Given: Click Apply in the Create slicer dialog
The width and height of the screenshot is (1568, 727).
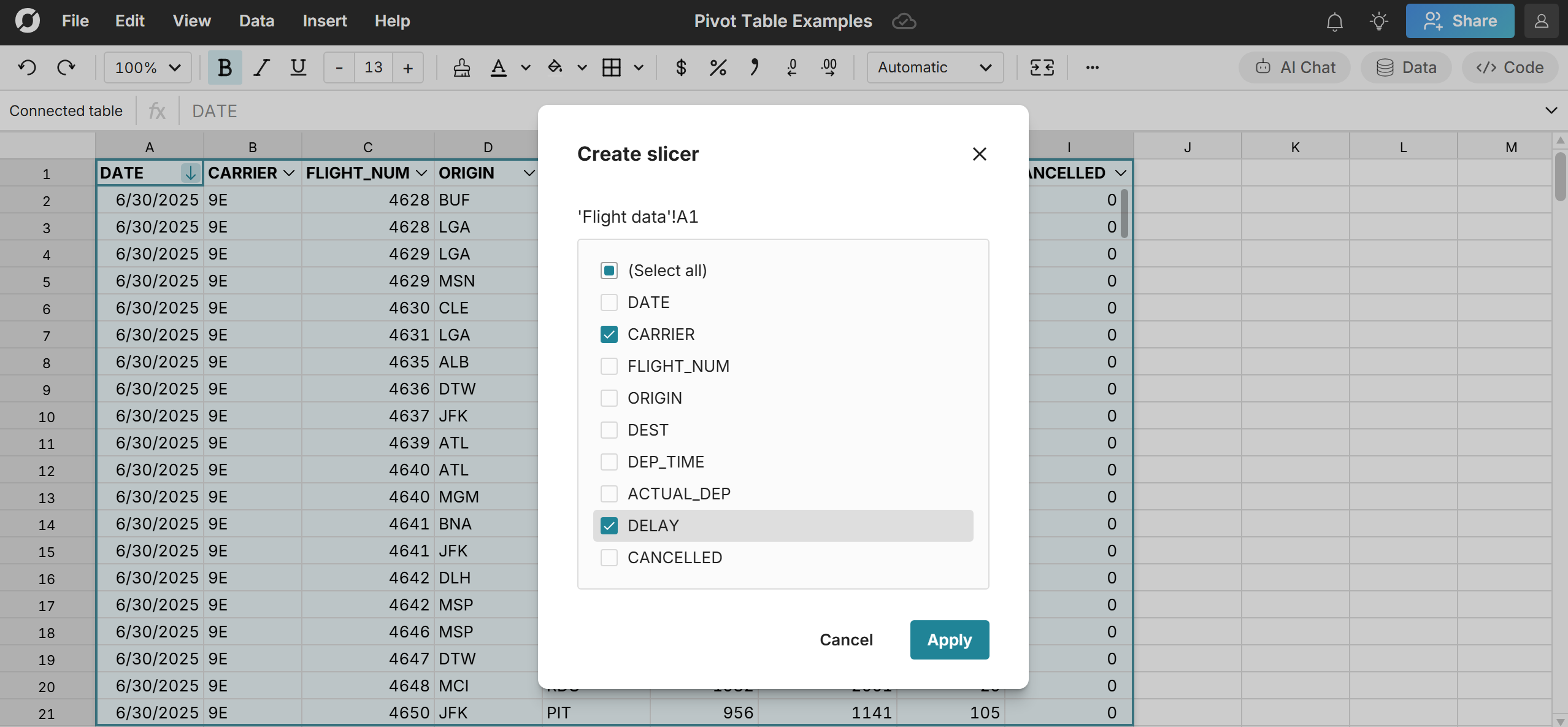Looking at the screenshot, I should coord(948,639).
